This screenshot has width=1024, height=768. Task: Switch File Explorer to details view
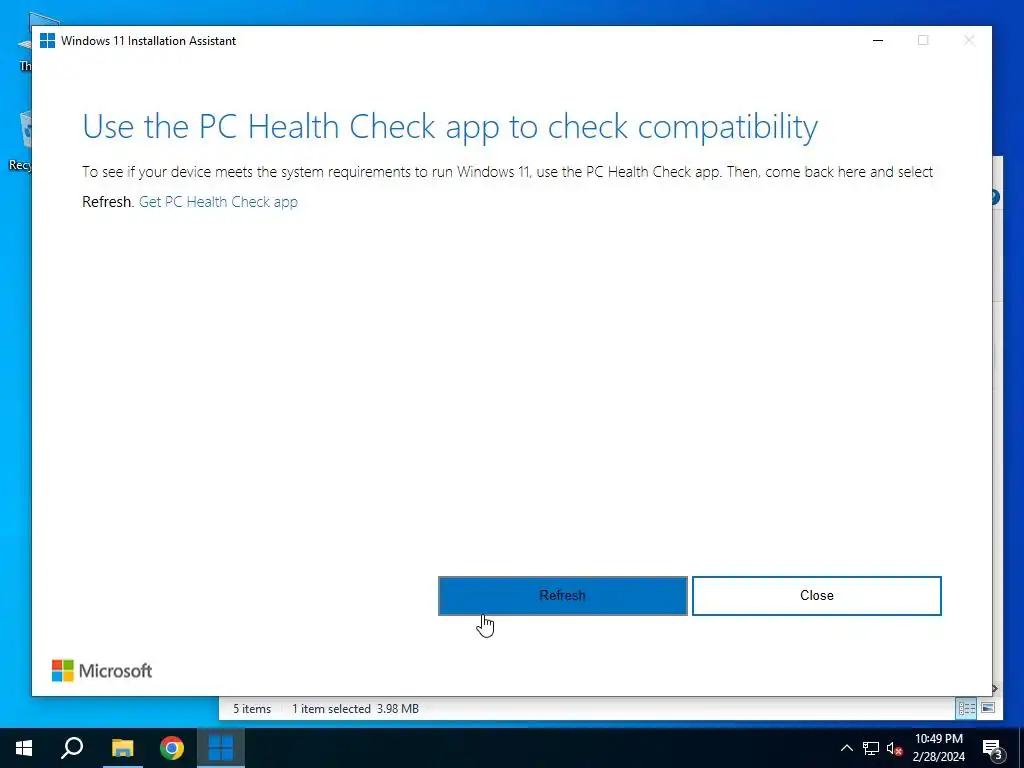click(967, 708)
